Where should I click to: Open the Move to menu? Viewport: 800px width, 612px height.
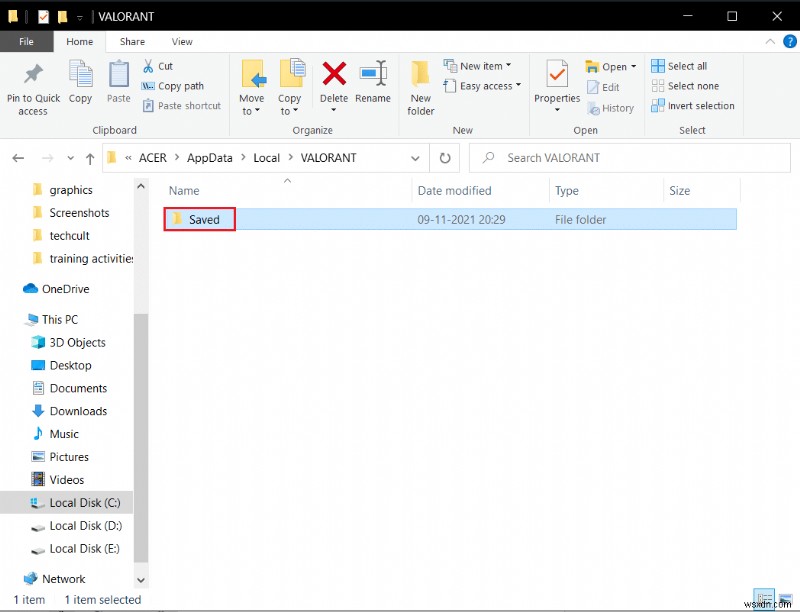[x=252, y=88]
